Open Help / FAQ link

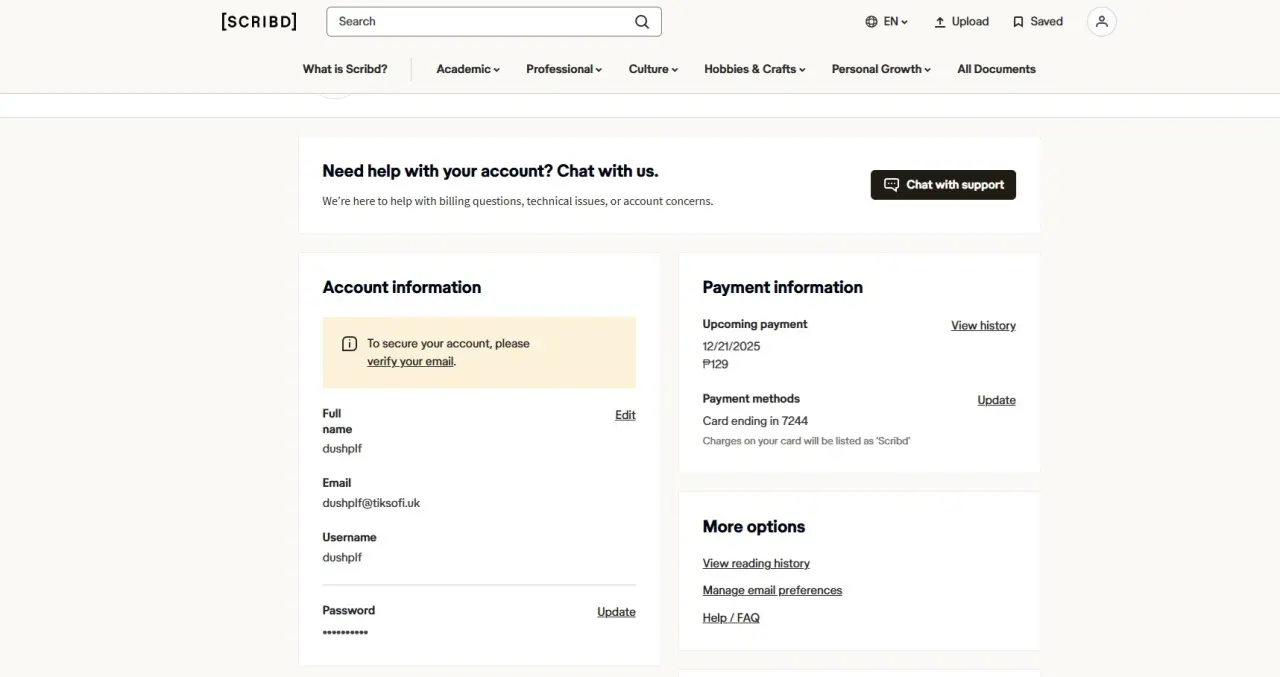(731, 618)
